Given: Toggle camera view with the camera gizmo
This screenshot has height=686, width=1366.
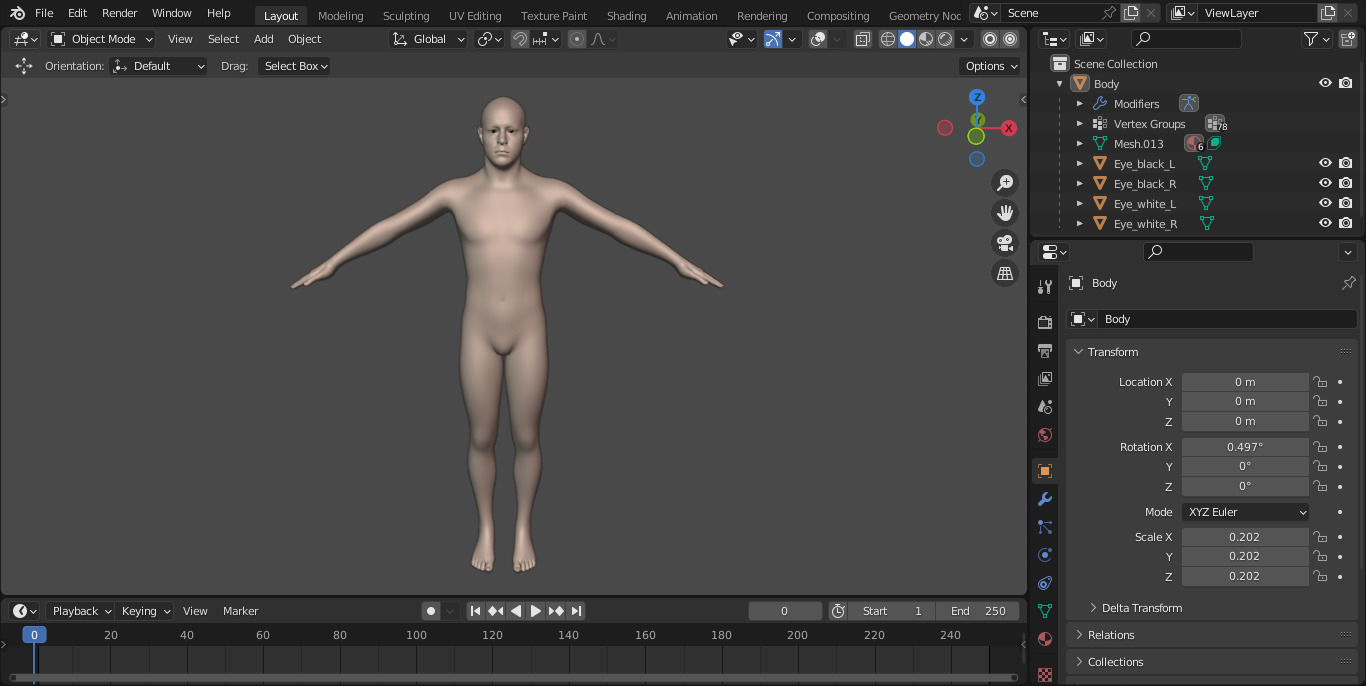Looking at the screenshot, I should pyautogui.click(x=1005, y=243).
